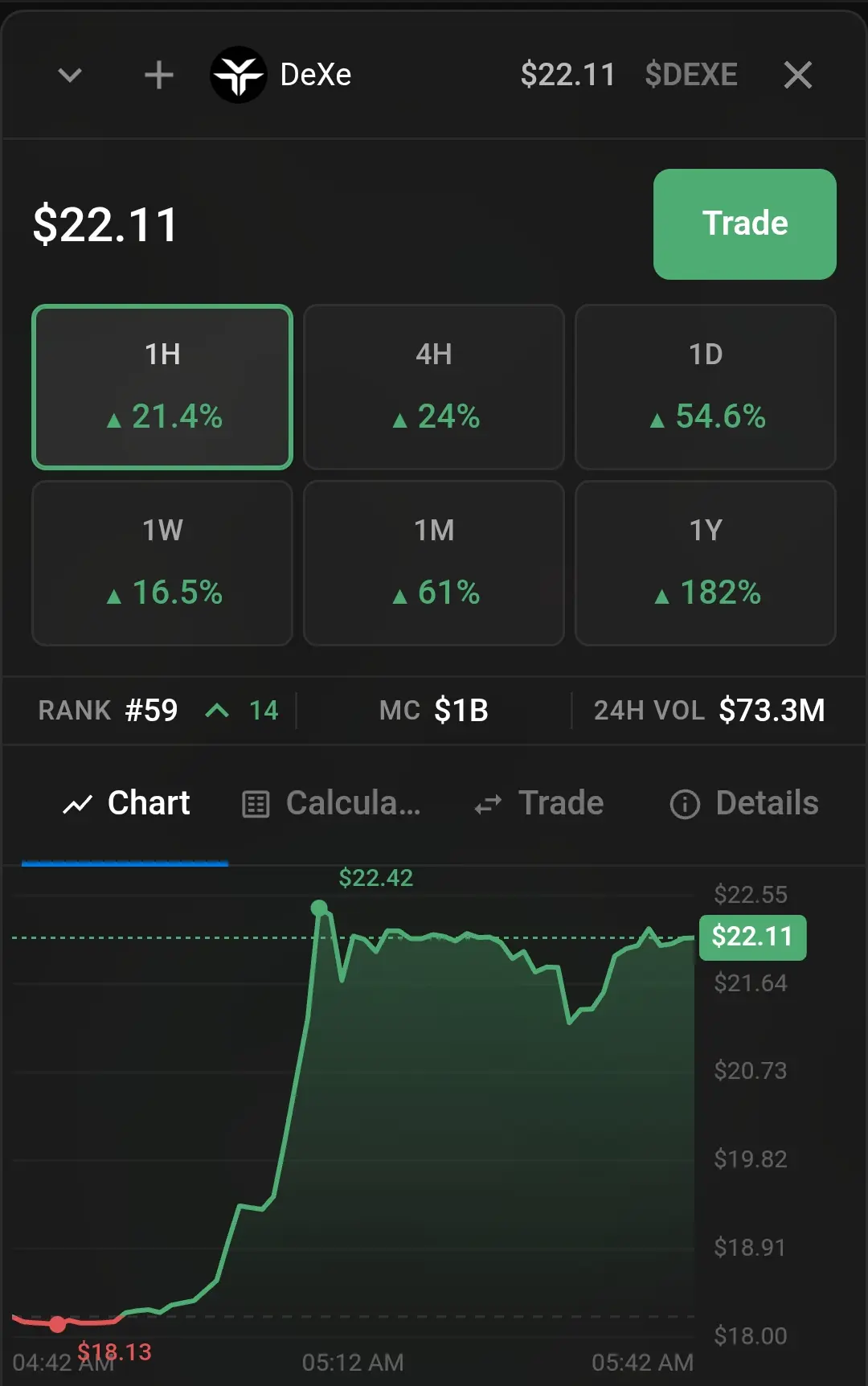Add coin with the plus icon

click(159, 75)
